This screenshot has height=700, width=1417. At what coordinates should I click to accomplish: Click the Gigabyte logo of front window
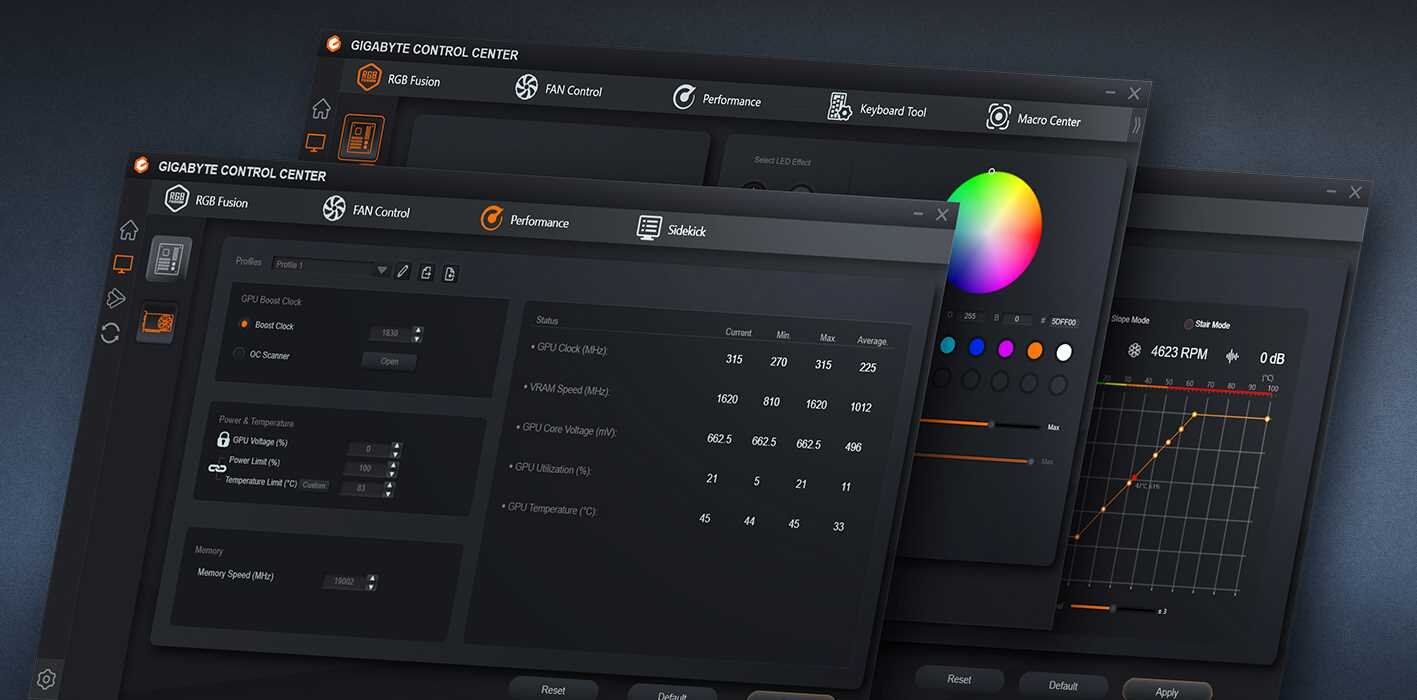[141, 166]
